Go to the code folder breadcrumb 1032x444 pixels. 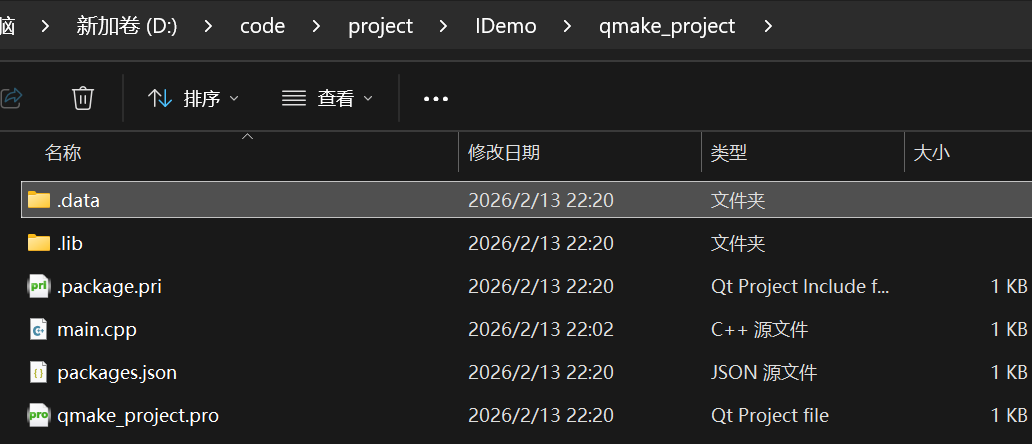point(263,27)
